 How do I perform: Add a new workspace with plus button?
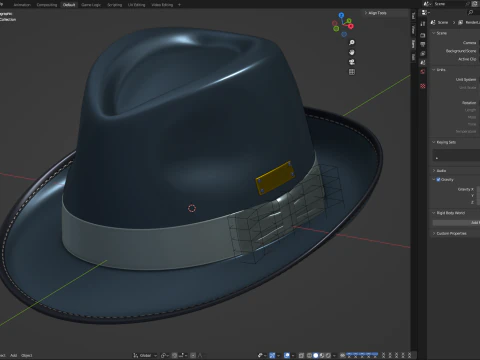179,5
